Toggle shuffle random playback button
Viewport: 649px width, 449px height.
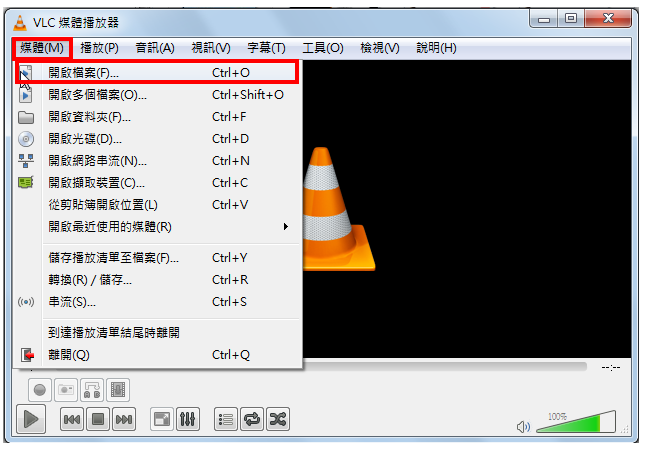point(278,419)
